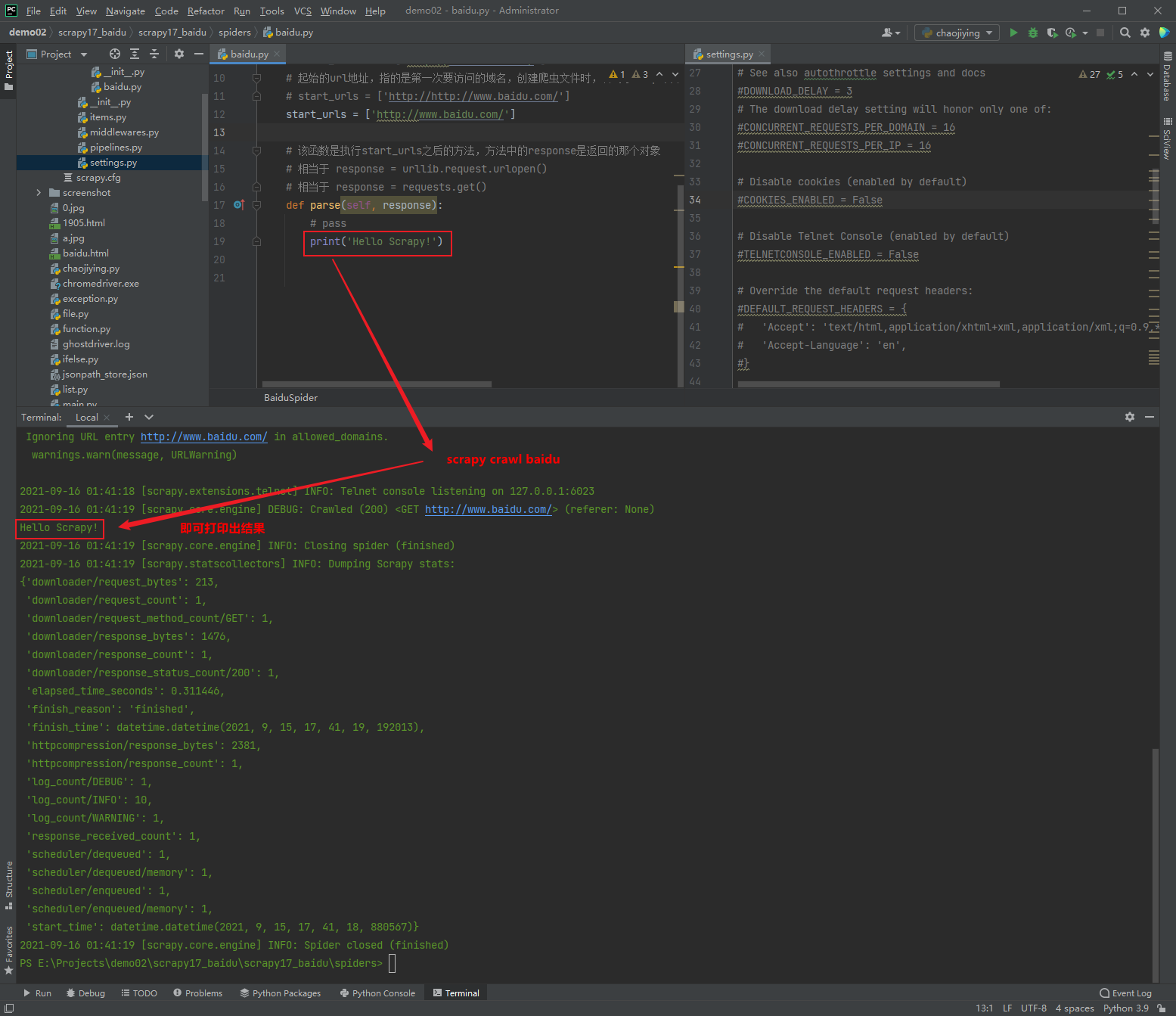This screenshot has width=1176, height=1016.
Task: Start Debug with the bug icon
Action: [x=1032, y=33]
